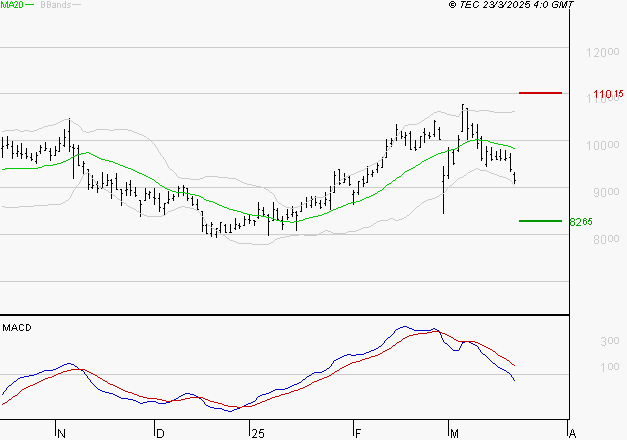This screenshot has height=440, width=627.
Task: Click the F month marker on time axis
Action: click(x=358, y=433)
